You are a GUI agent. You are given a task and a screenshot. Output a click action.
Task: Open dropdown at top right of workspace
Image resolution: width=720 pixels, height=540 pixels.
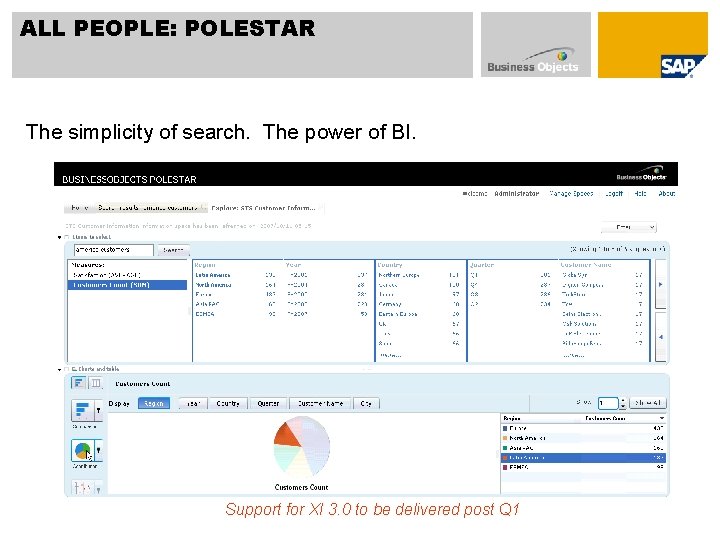pyautogui.click(x=629, y=227)
